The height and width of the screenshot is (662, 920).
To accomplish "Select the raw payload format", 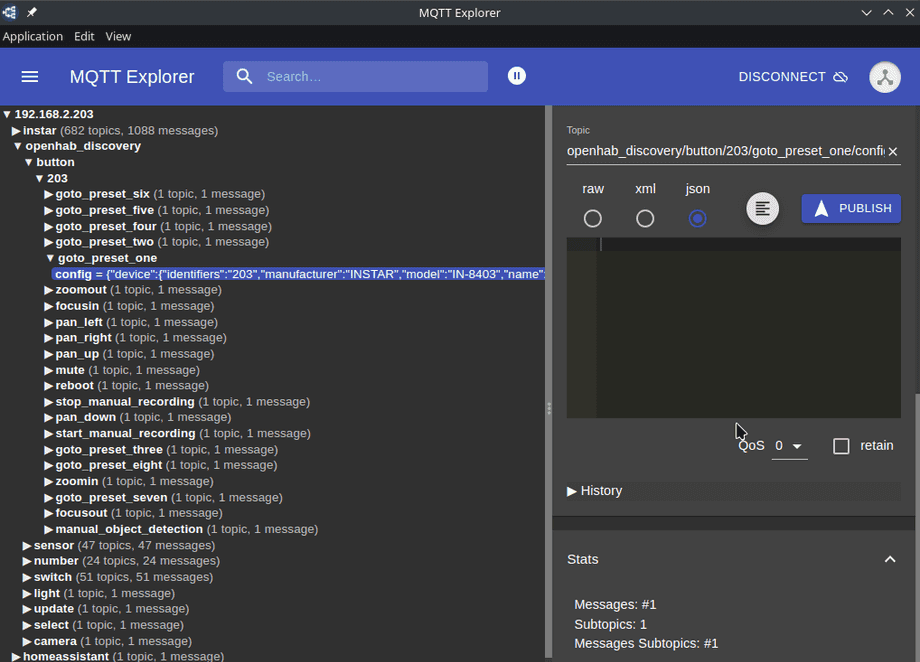I will pos(592,218).
